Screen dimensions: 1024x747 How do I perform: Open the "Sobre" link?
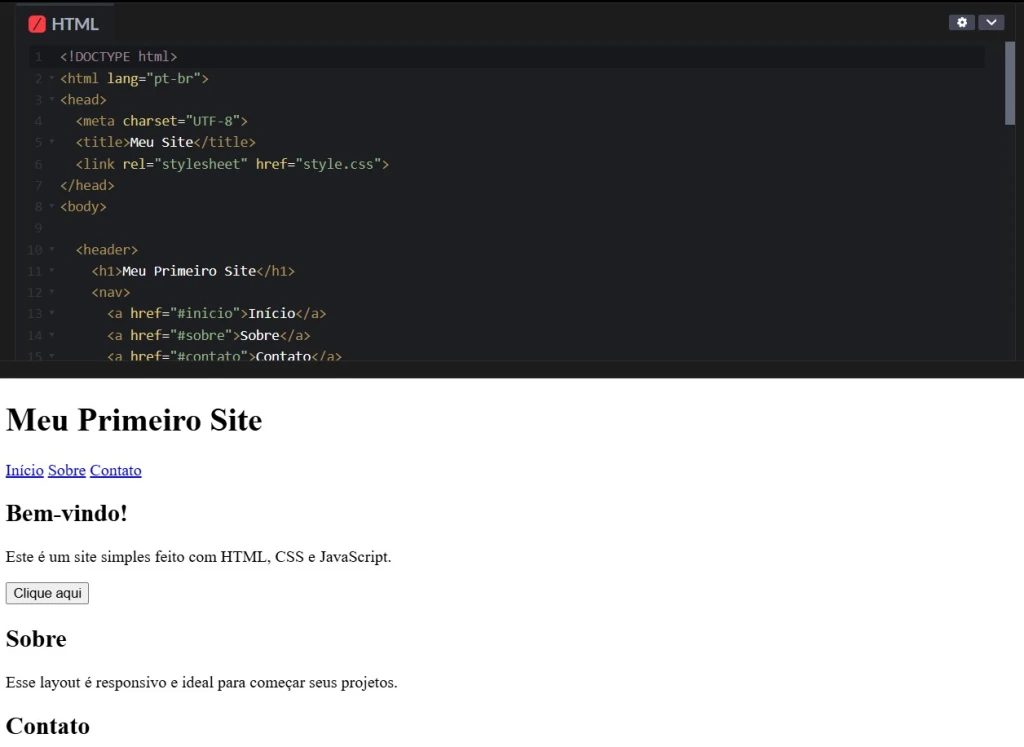point(66,470)
